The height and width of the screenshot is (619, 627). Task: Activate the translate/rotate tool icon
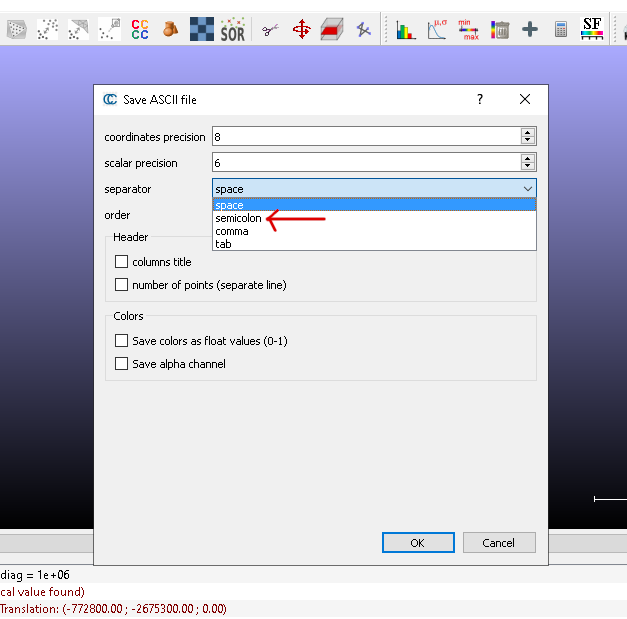(x=301, y=29)
